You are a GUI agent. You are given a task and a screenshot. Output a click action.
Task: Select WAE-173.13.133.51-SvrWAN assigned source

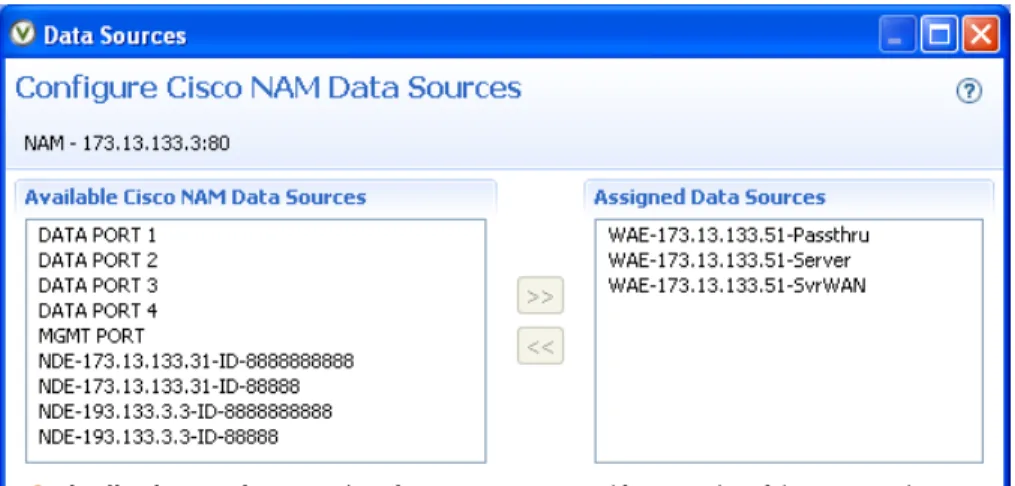pyautogui.click(x=737, y=285)
